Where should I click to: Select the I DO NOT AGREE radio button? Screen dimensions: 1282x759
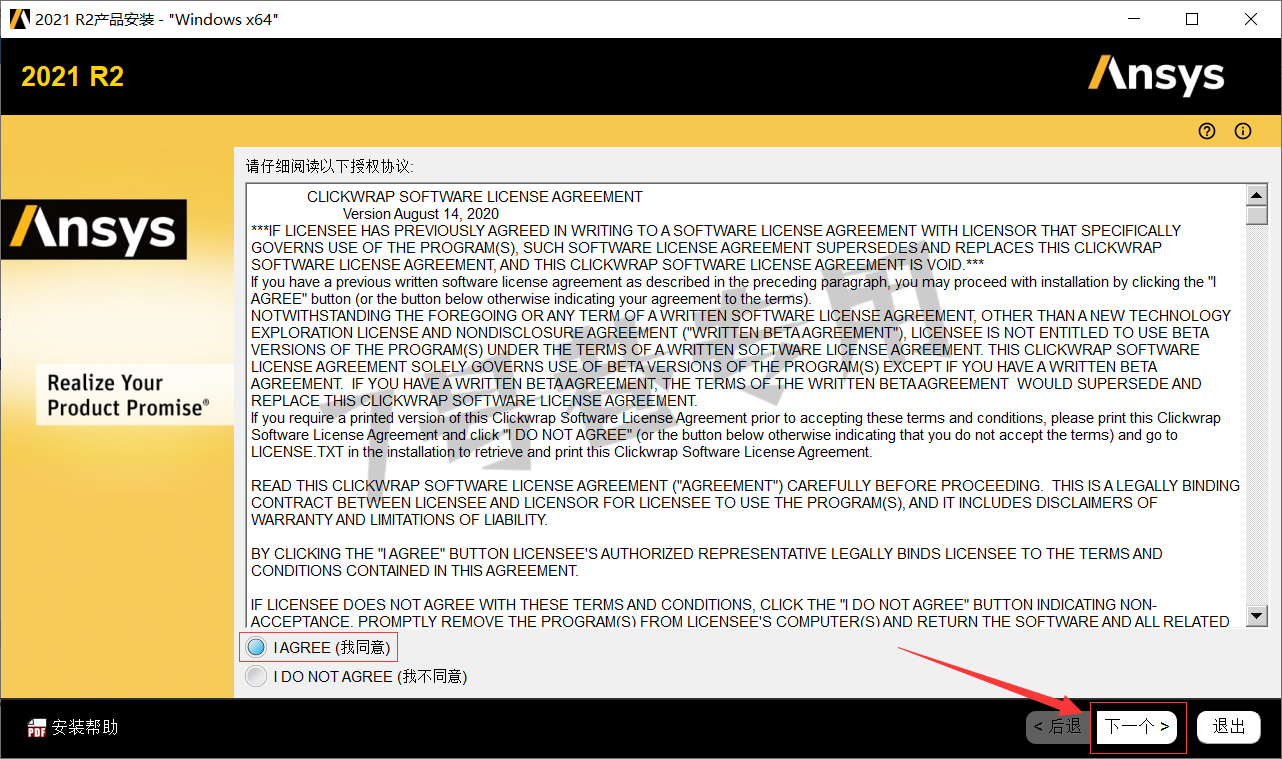click(x=256, y=677)
